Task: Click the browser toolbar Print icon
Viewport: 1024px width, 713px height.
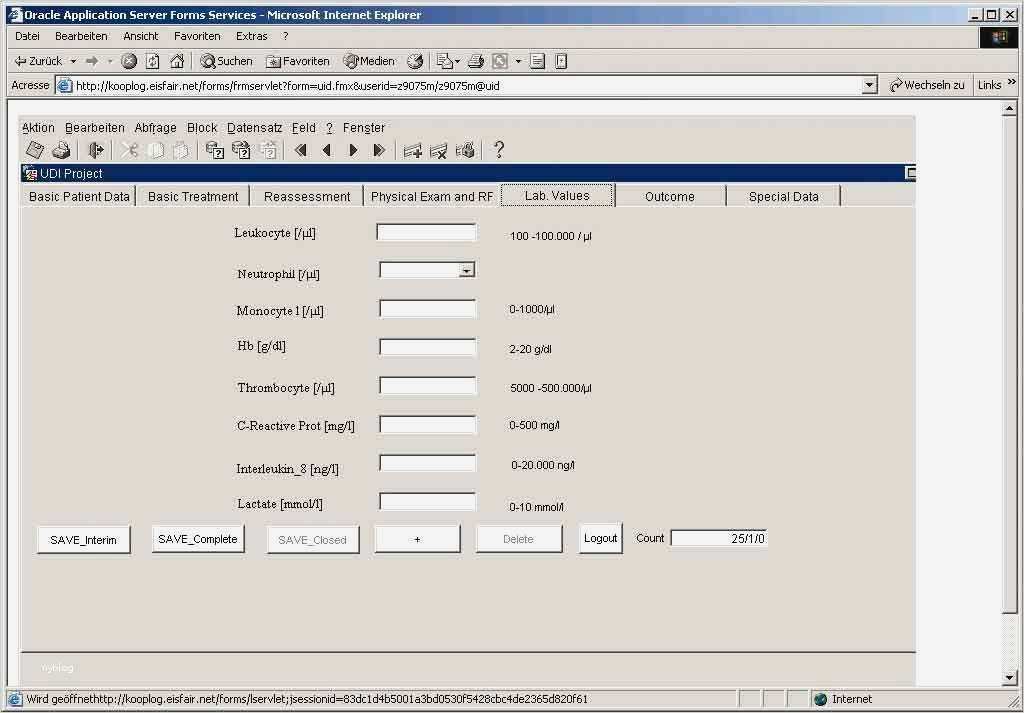Action: click(476, 61)
